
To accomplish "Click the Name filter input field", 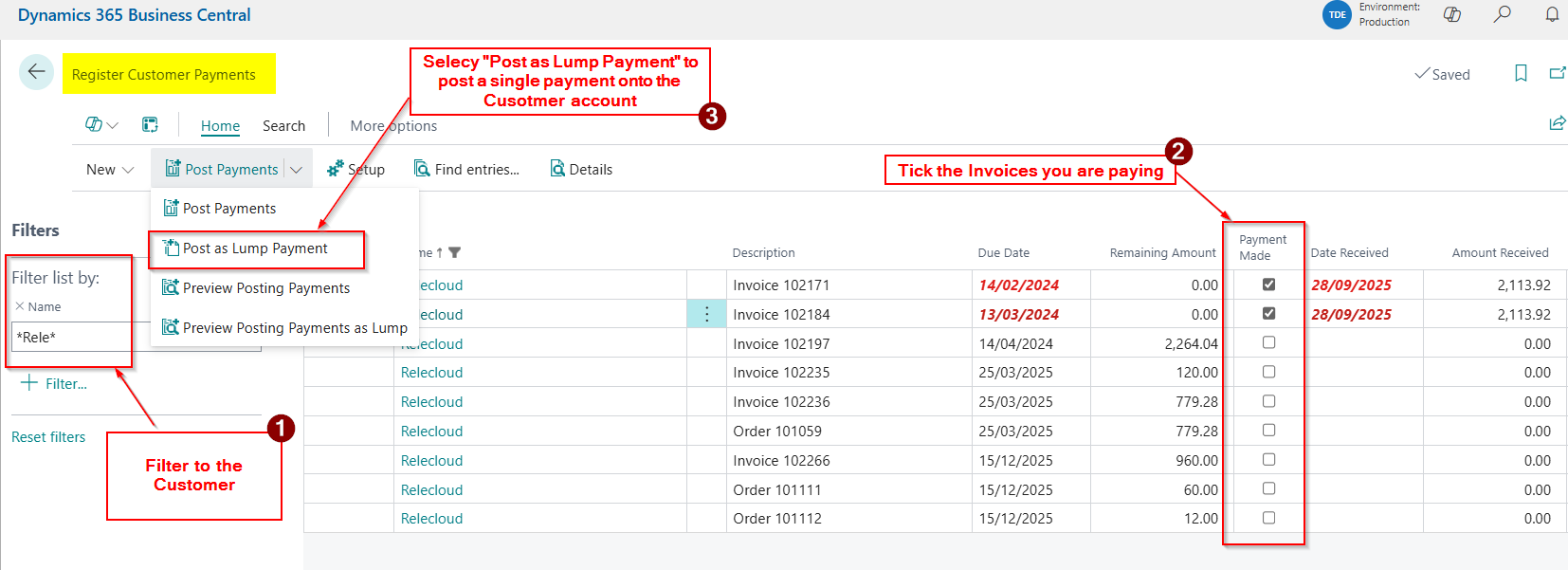I will (71, 338).
